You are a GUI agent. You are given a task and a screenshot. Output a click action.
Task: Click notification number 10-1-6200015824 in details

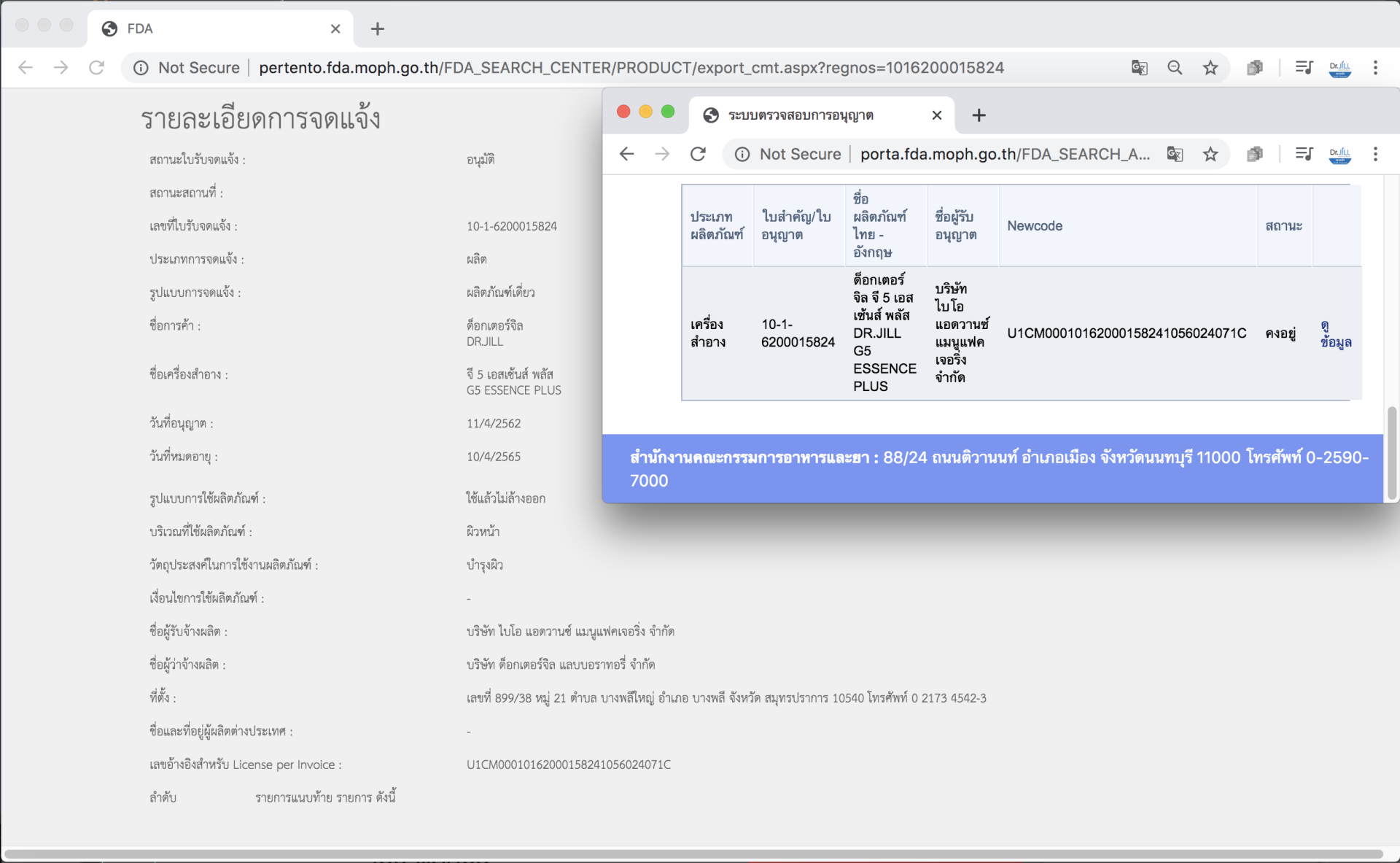point(512,226)
